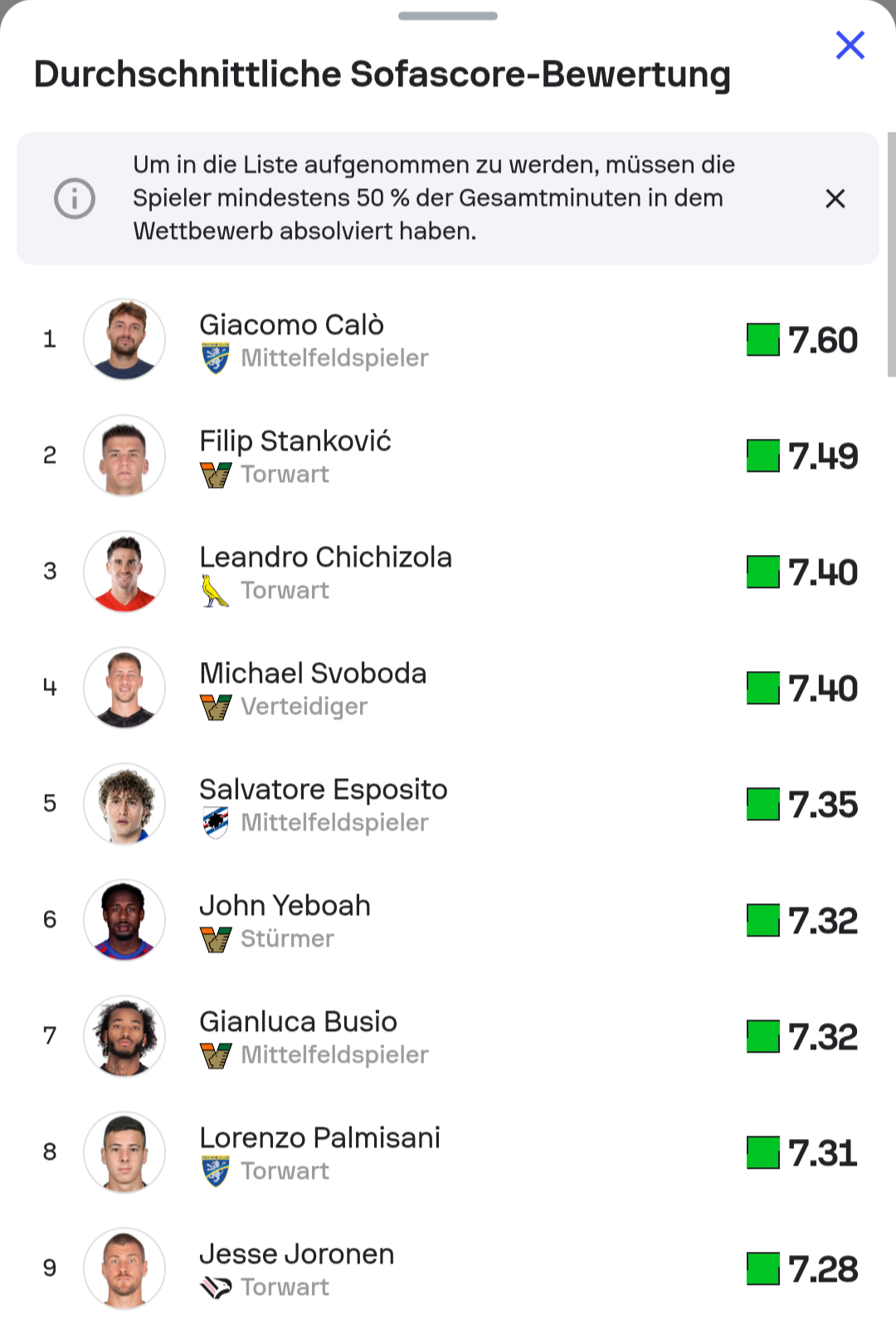Select Jesse Joronen's 7.28 rating
The width and height of the screenshot is (896, 1324).
(823, 1269)
